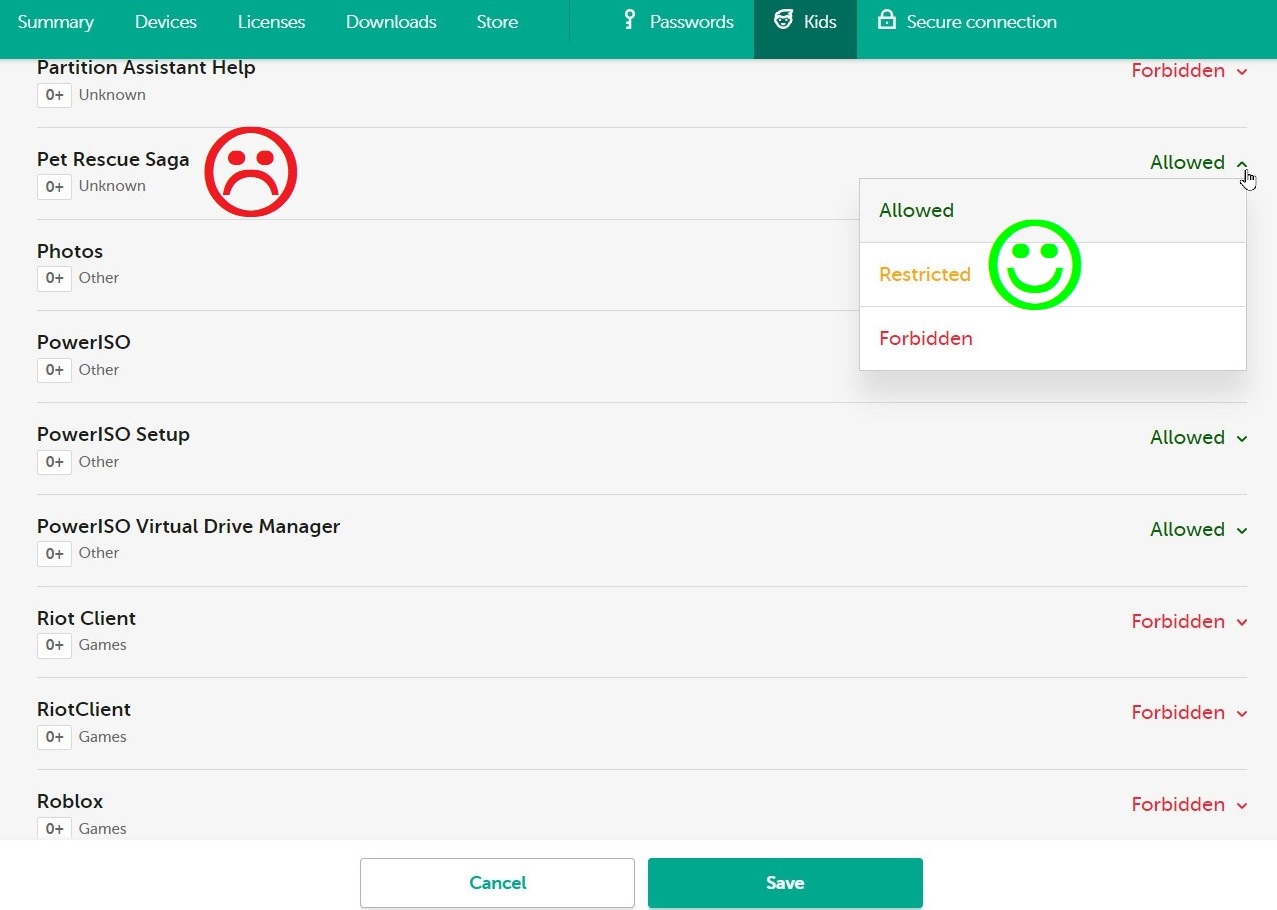The image size is (1277, 910).
Task: Click the Games category under RiotClient
Action: coord(103,737)
